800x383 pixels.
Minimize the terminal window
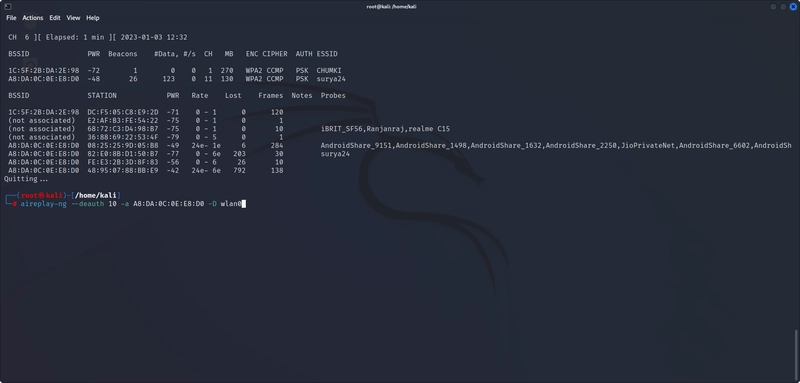[773, 7]
